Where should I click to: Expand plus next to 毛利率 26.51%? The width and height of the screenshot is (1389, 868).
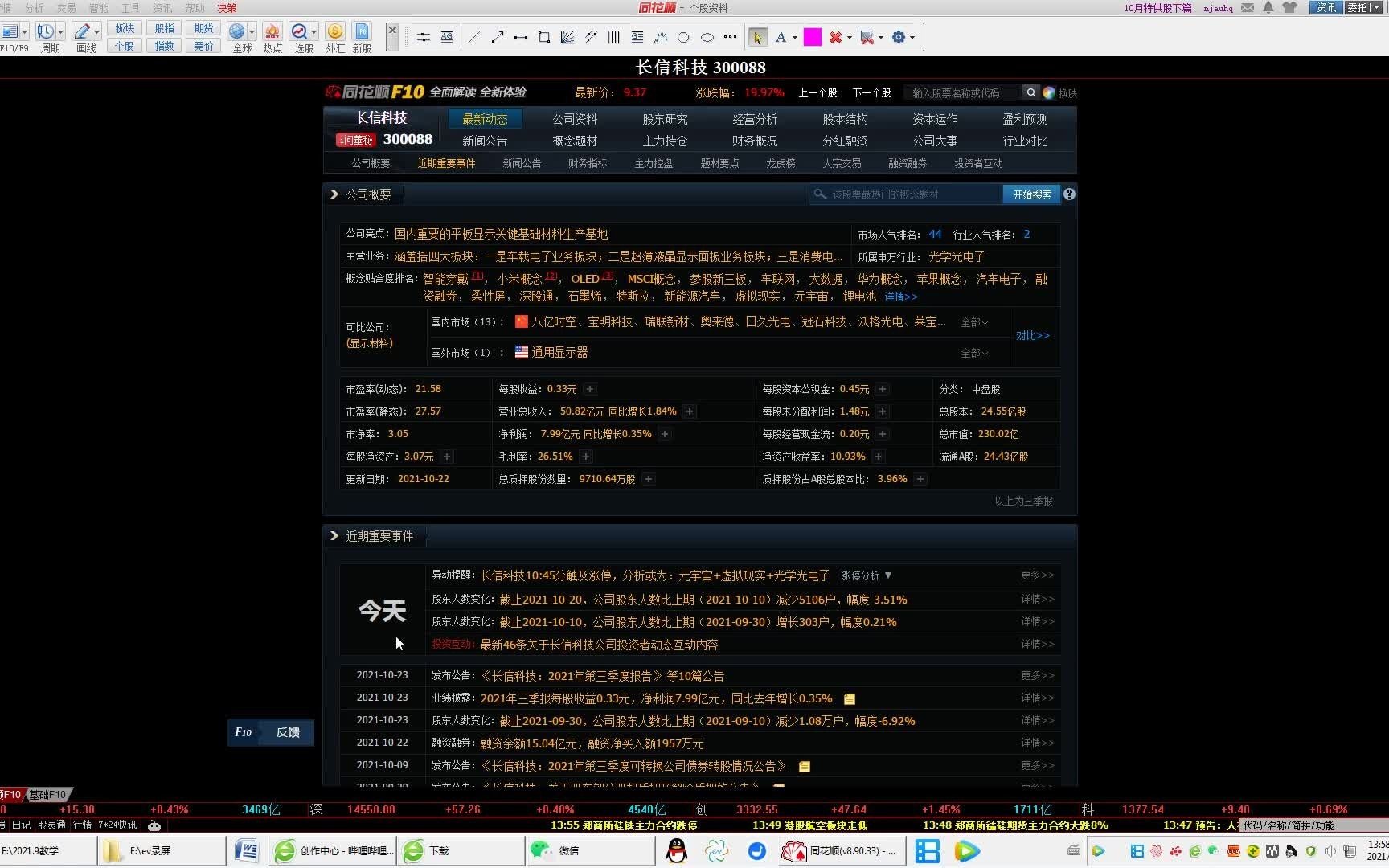tap(586, 457)
